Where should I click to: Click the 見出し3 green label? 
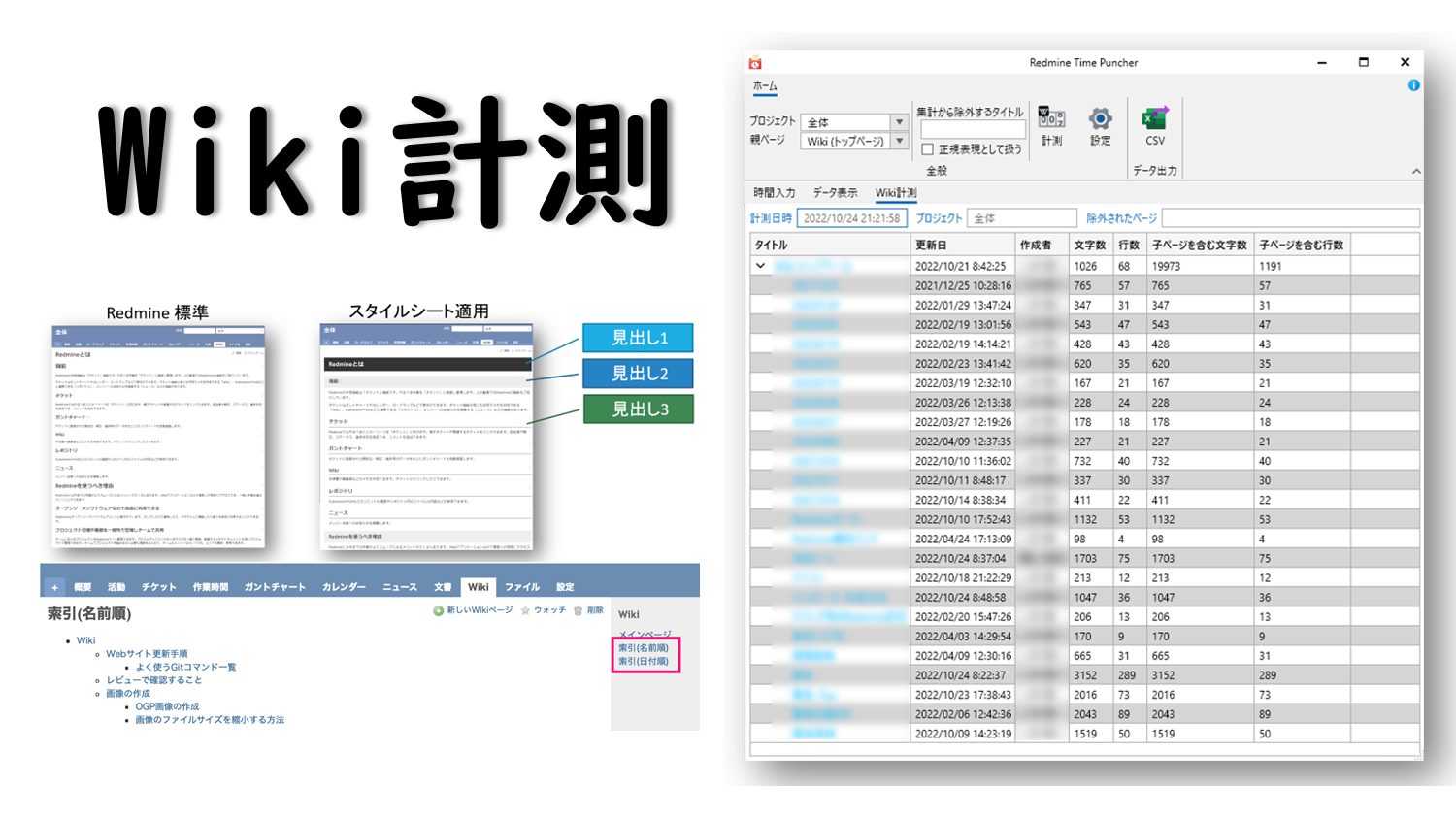click(x=639, y=409)
